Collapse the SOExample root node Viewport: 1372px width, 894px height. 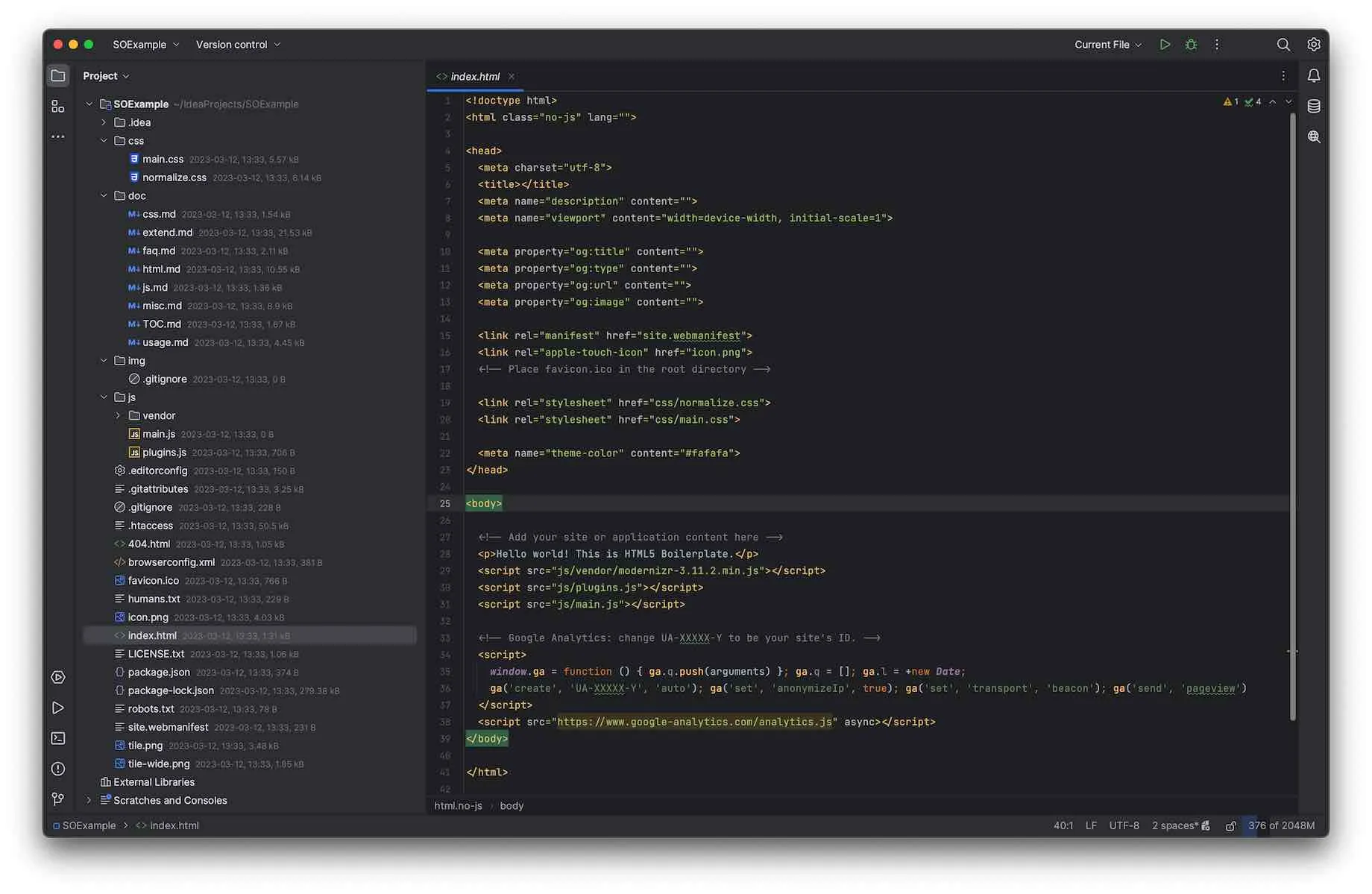click(89, 104)
